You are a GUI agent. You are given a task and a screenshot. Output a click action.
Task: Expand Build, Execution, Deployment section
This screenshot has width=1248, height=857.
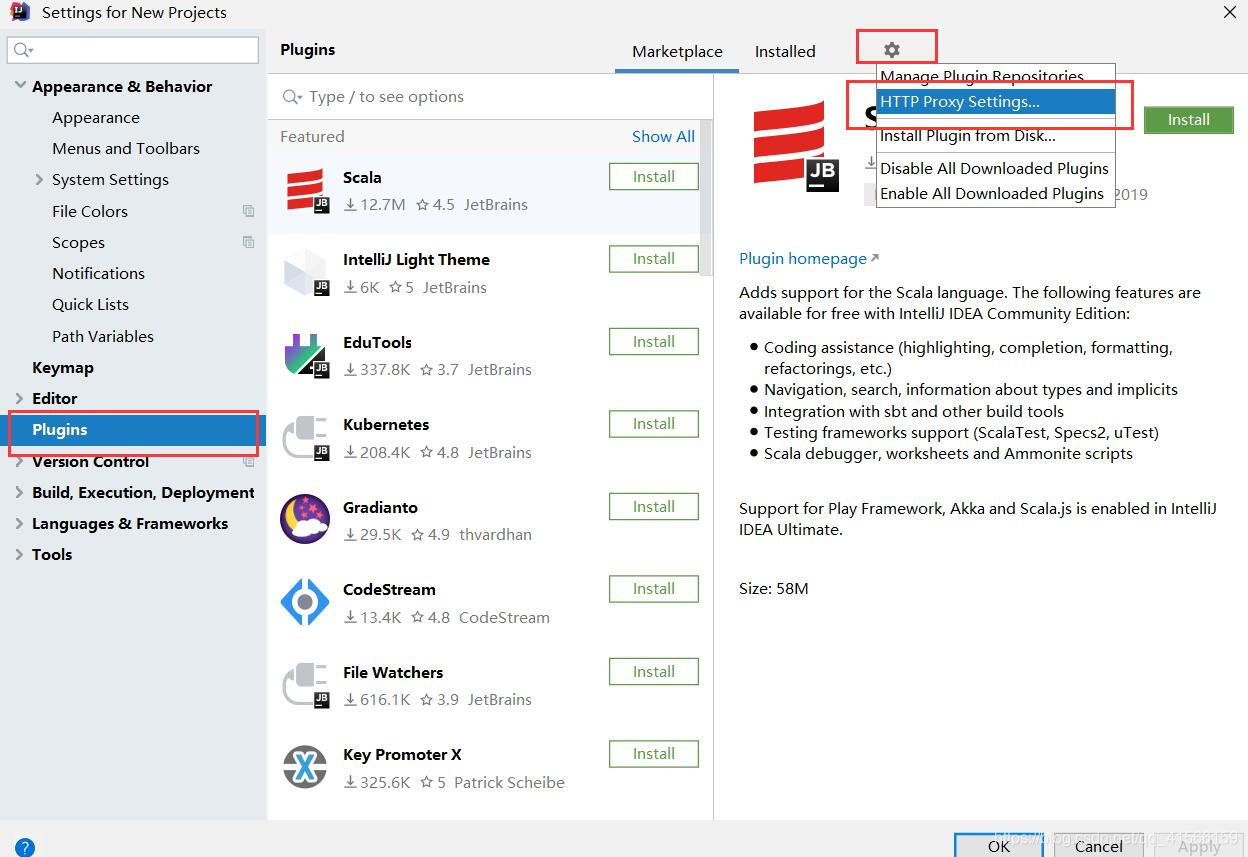pyautogui.click(x=20, y=492)
